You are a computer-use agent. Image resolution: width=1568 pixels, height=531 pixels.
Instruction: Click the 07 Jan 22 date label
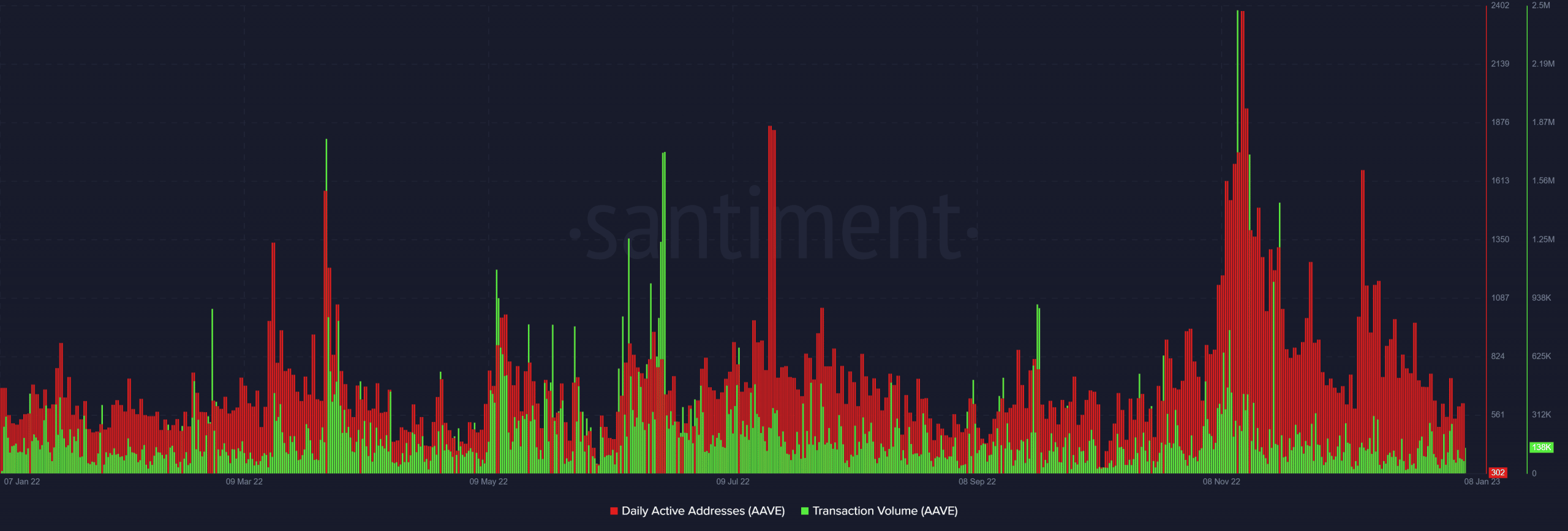click(x=22, y=481)
